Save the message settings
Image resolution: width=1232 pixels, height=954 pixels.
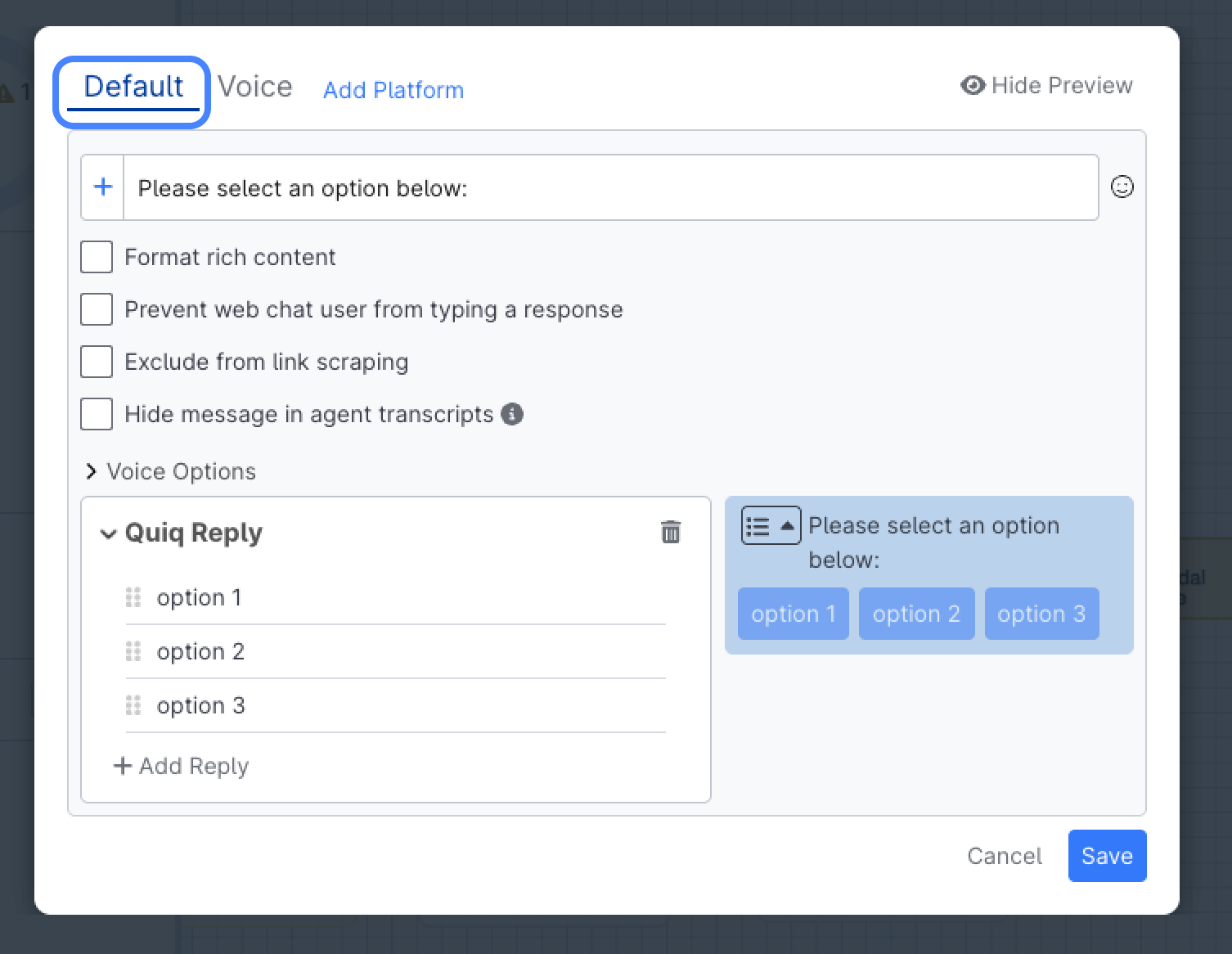pyautogui.click(x=1107, y=856)
